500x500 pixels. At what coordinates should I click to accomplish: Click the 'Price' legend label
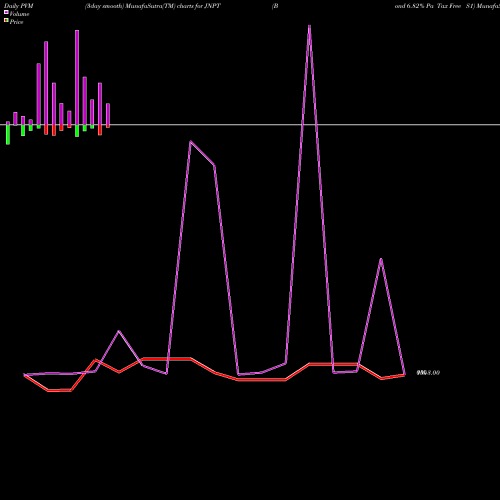16,22
